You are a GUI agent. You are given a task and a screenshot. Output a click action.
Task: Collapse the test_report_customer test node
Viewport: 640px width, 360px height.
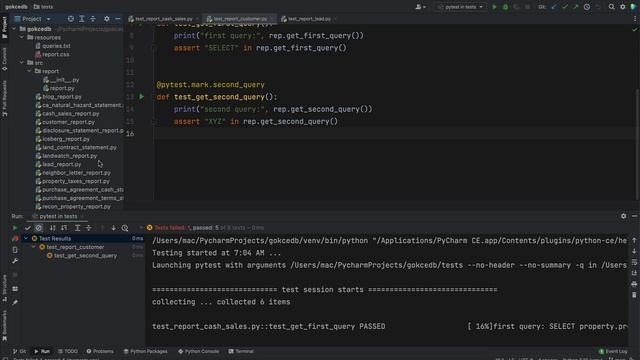tap(34, 247)
